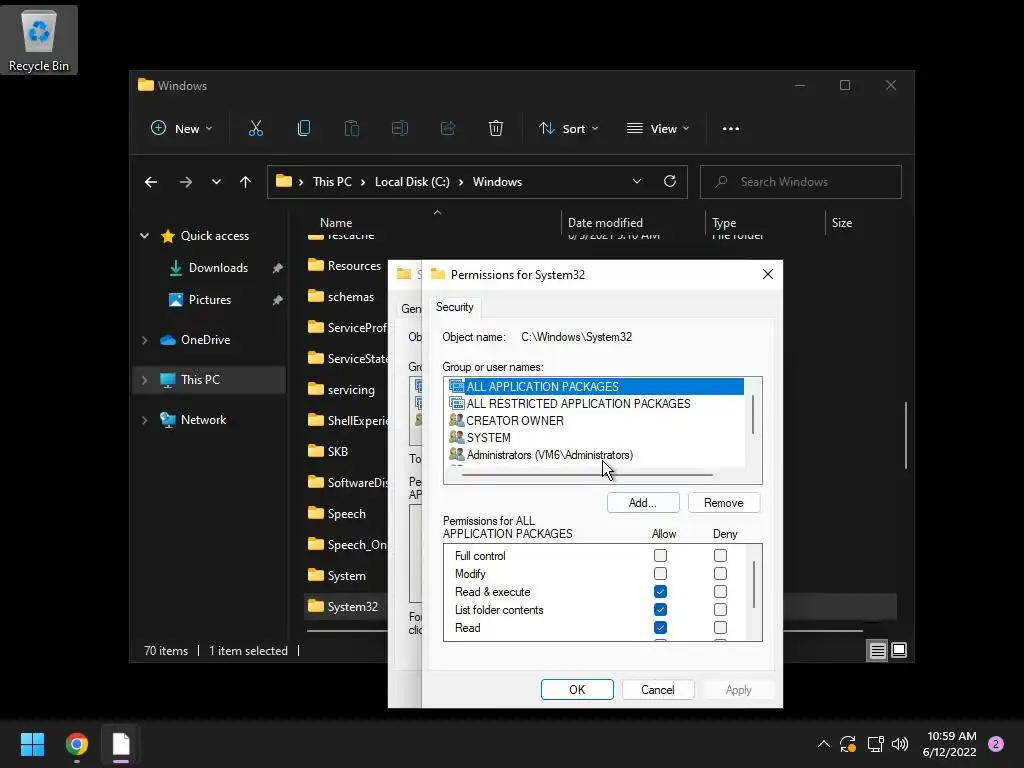Open the View dropdown
This screenshot has height=768, width=1024.
tap(658, 129)
